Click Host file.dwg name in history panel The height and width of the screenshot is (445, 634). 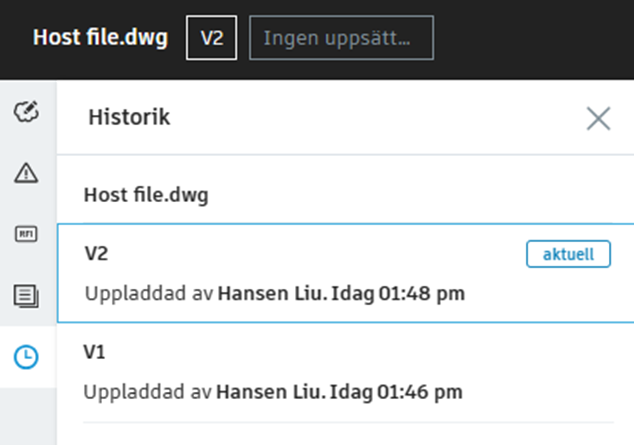tap(146, 195)
